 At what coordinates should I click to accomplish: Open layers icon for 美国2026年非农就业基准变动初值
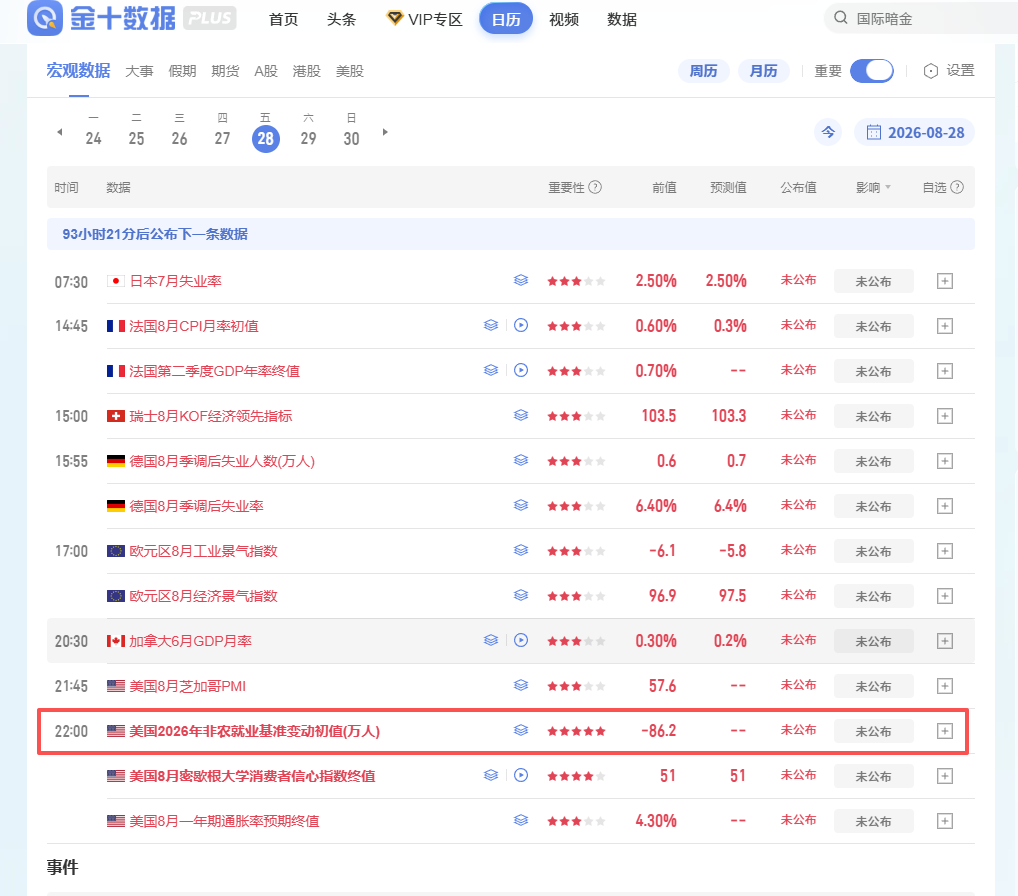[521, 730]
